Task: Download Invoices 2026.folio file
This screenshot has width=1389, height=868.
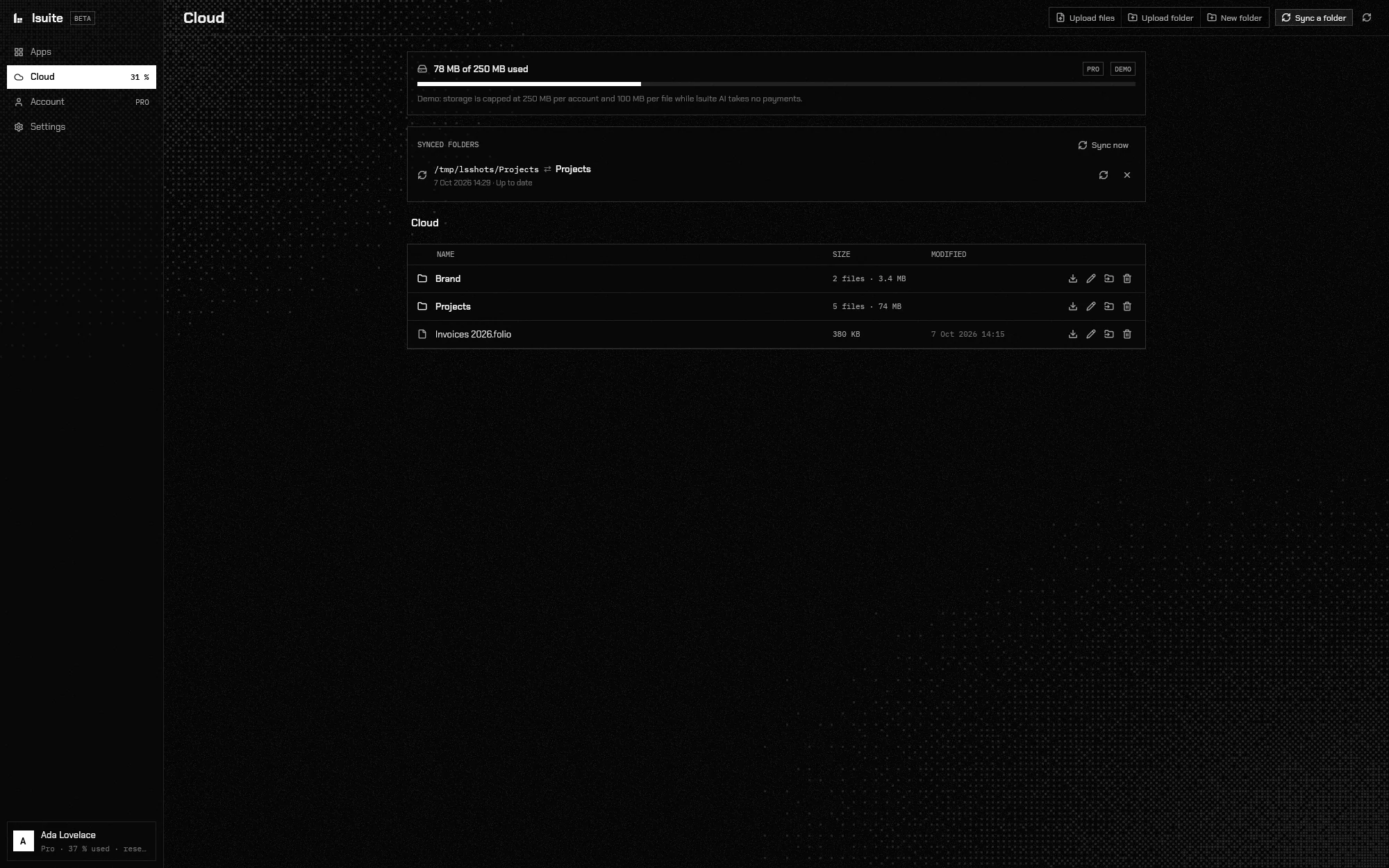Action: coord(1073,334)
